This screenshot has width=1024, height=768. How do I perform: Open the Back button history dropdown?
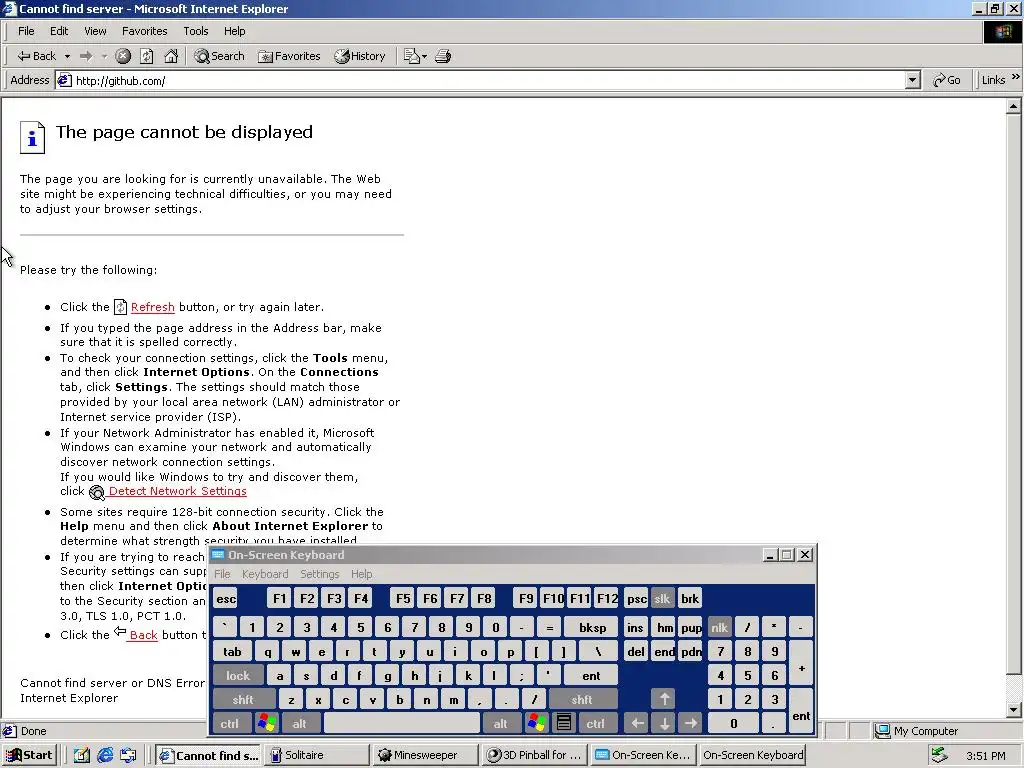[67, 56]
